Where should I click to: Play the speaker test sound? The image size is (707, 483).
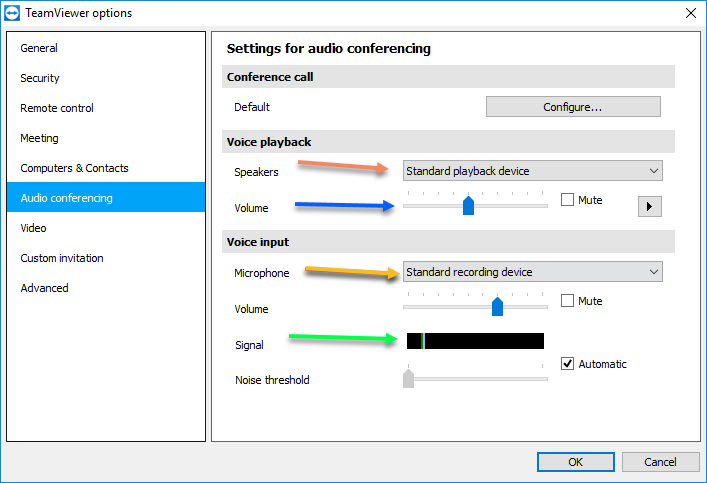tap(649, 207)
